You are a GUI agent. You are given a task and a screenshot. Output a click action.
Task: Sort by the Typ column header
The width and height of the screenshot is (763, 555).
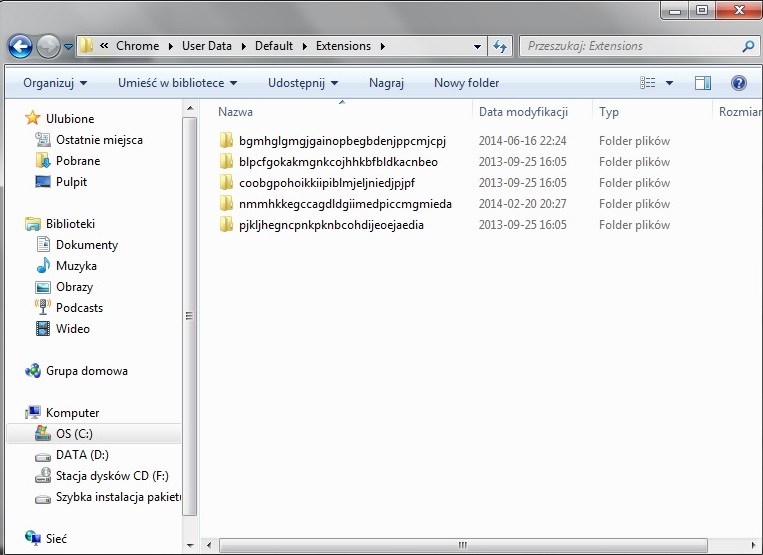click(x=652, y=112)
